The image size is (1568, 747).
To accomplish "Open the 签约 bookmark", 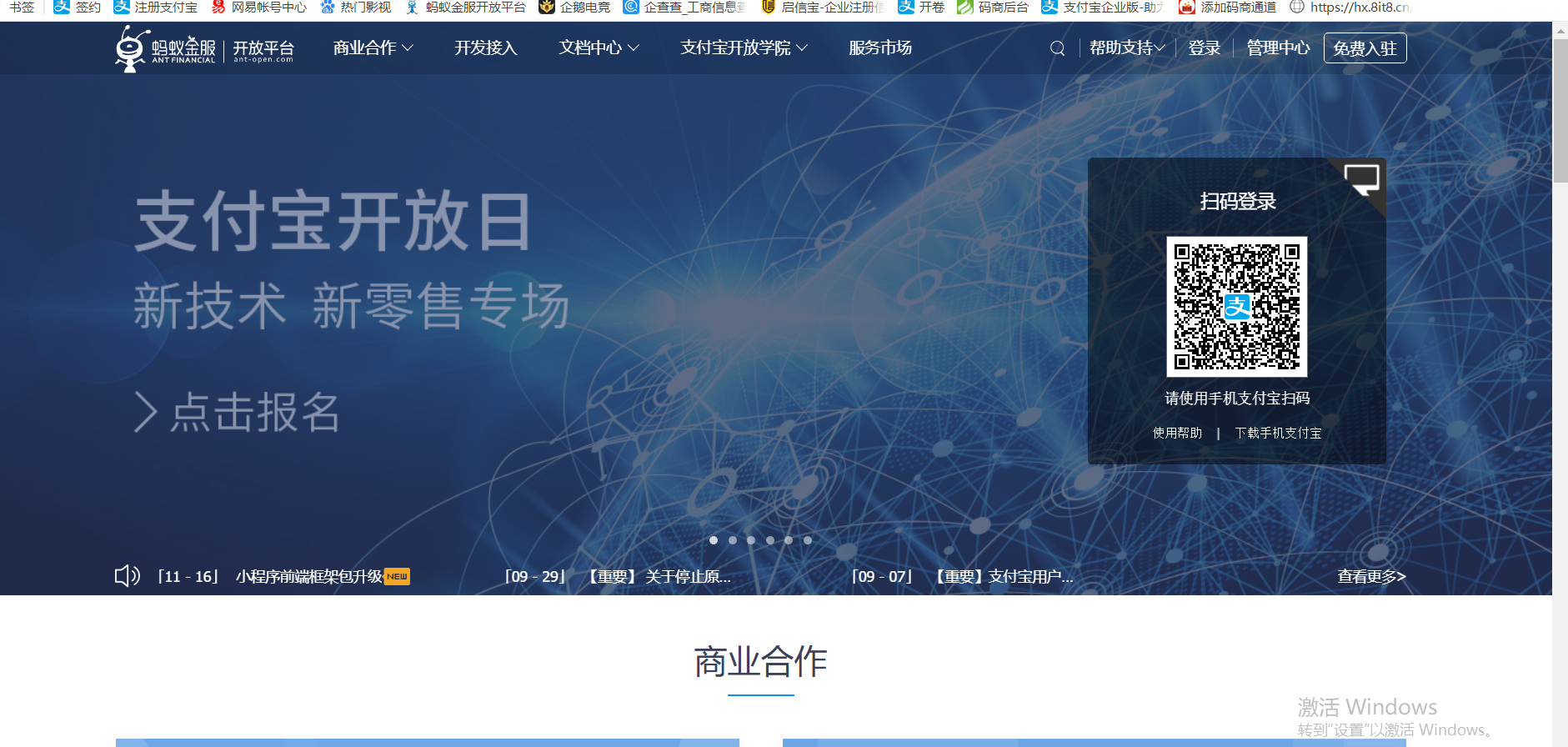I will coord(77,8).
